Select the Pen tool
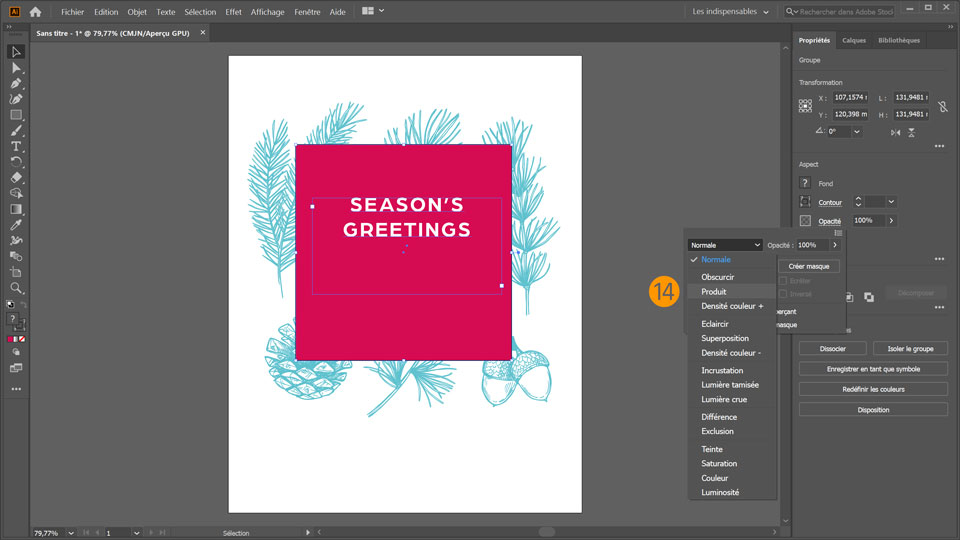The width and height of the screenshot is (960, 540). click(x=16, y=83)
